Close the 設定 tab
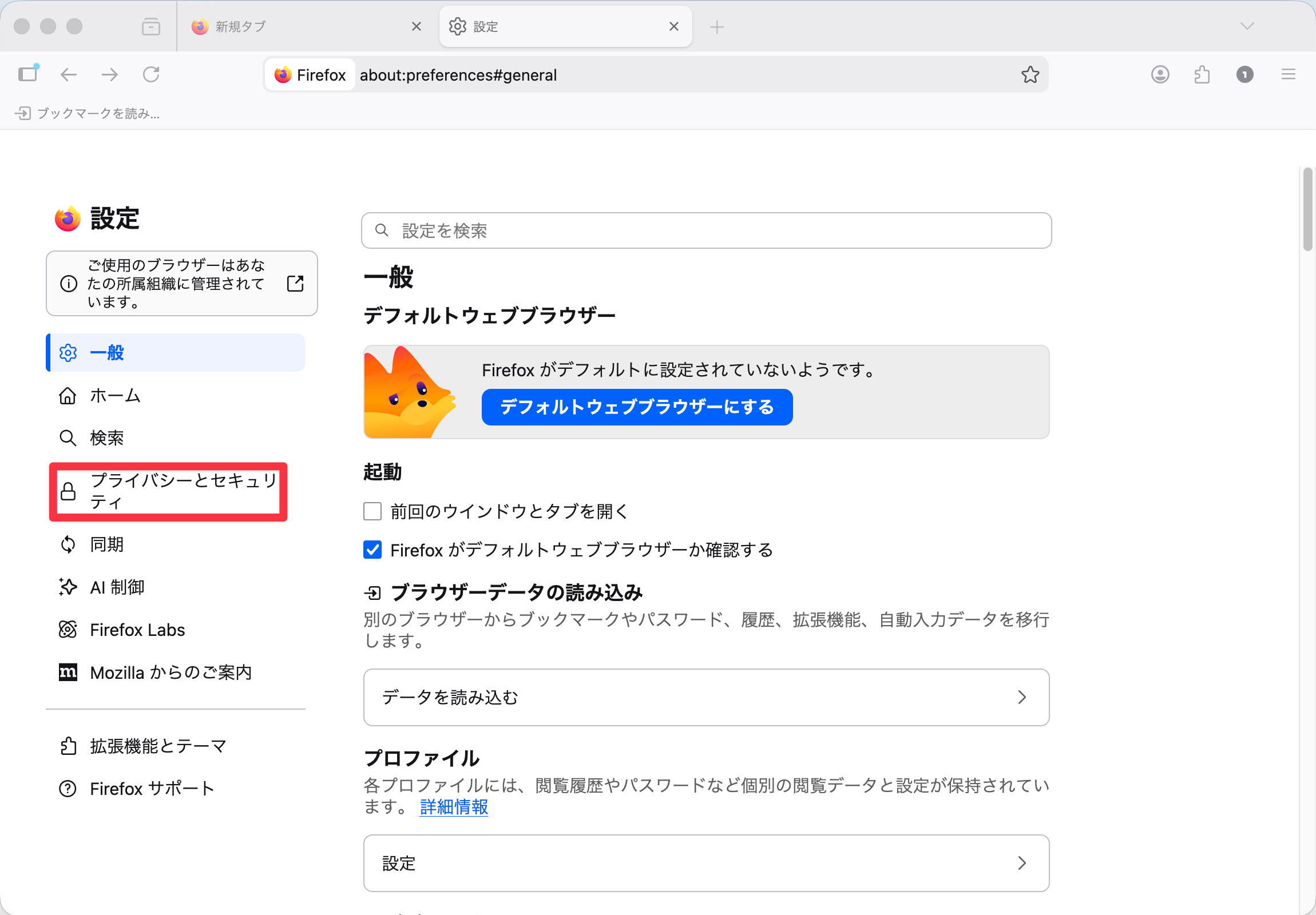1316x915 pixels. 673,26
